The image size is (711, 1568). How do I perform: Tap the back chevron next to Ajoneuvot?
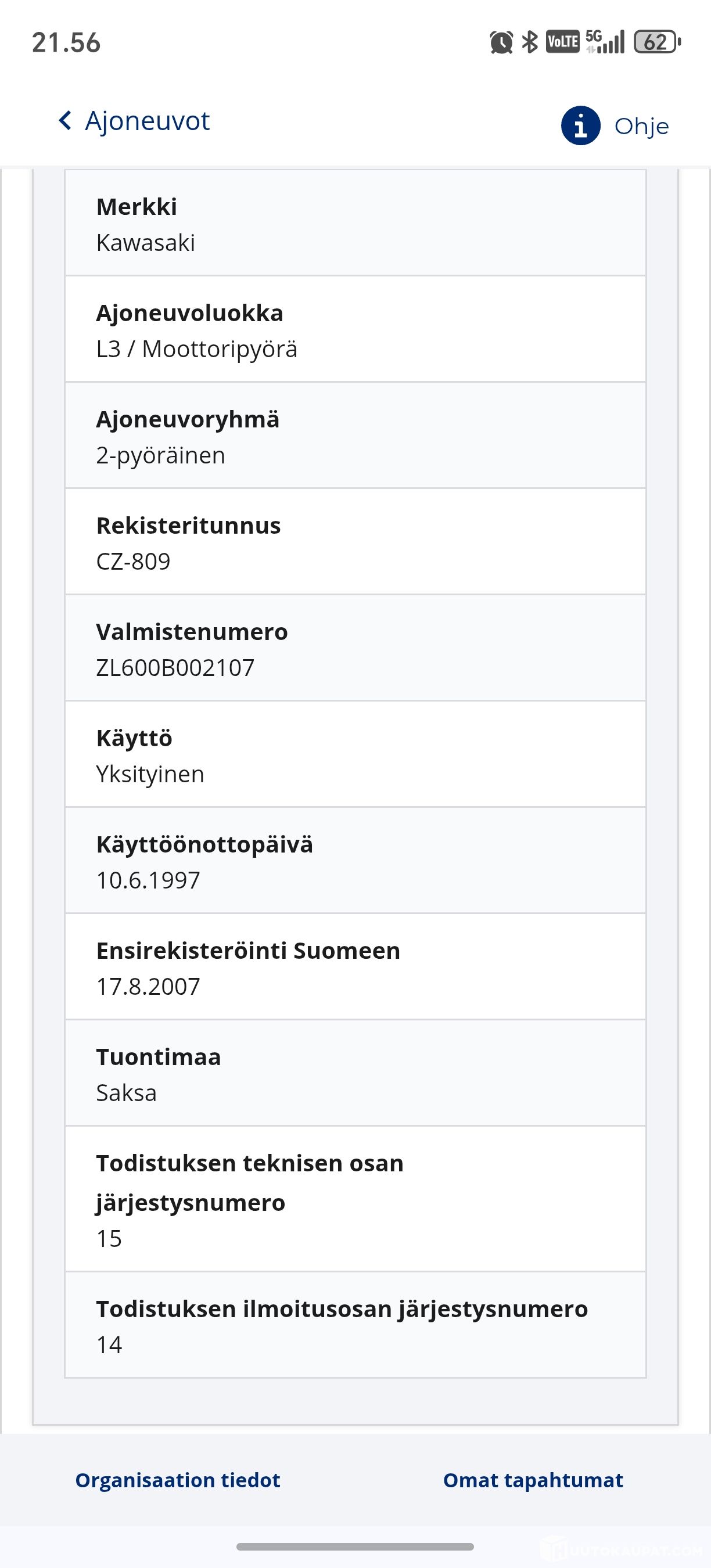[65, 121]
